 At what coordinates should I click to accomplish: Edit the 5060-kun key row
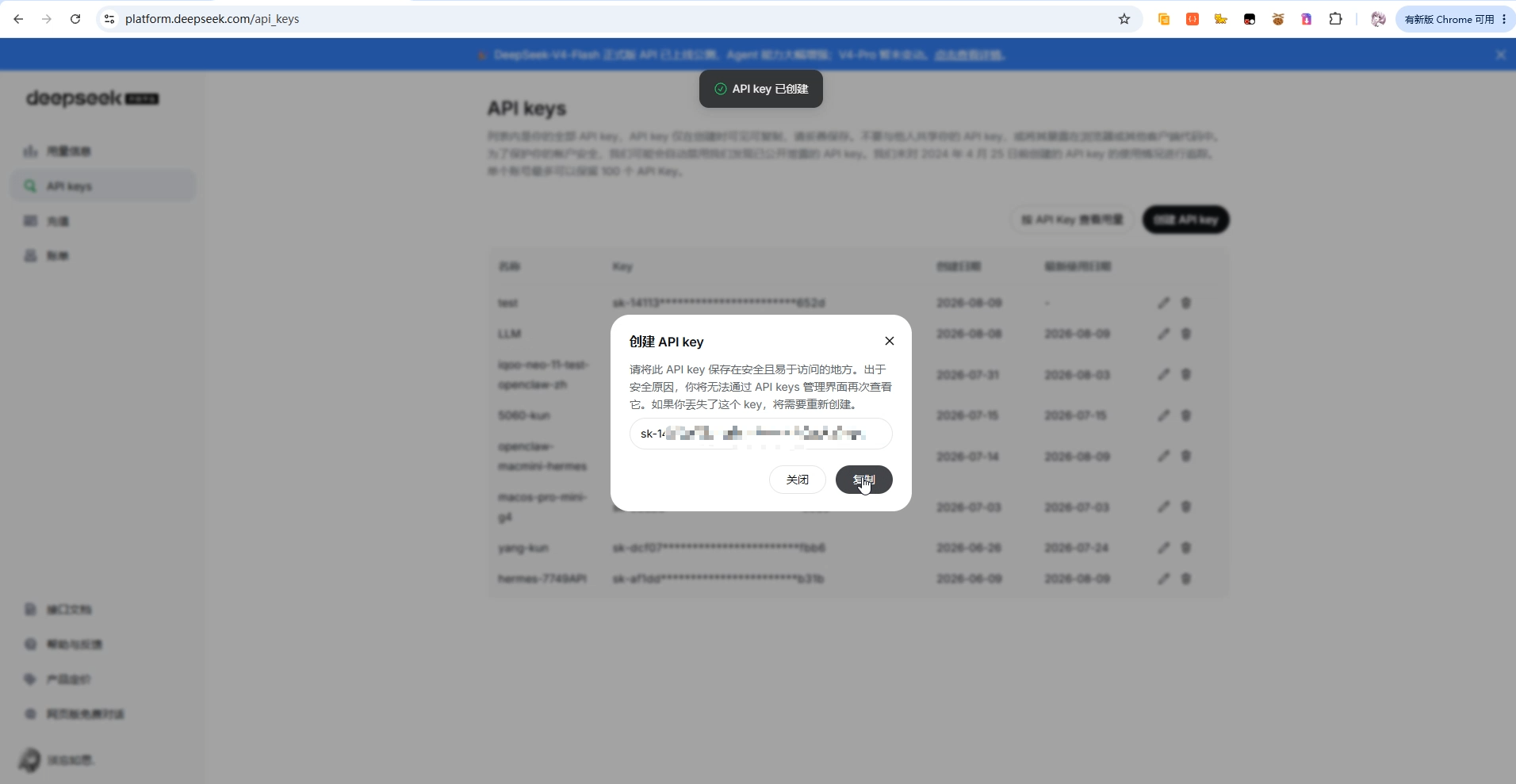pos(1163,415)
